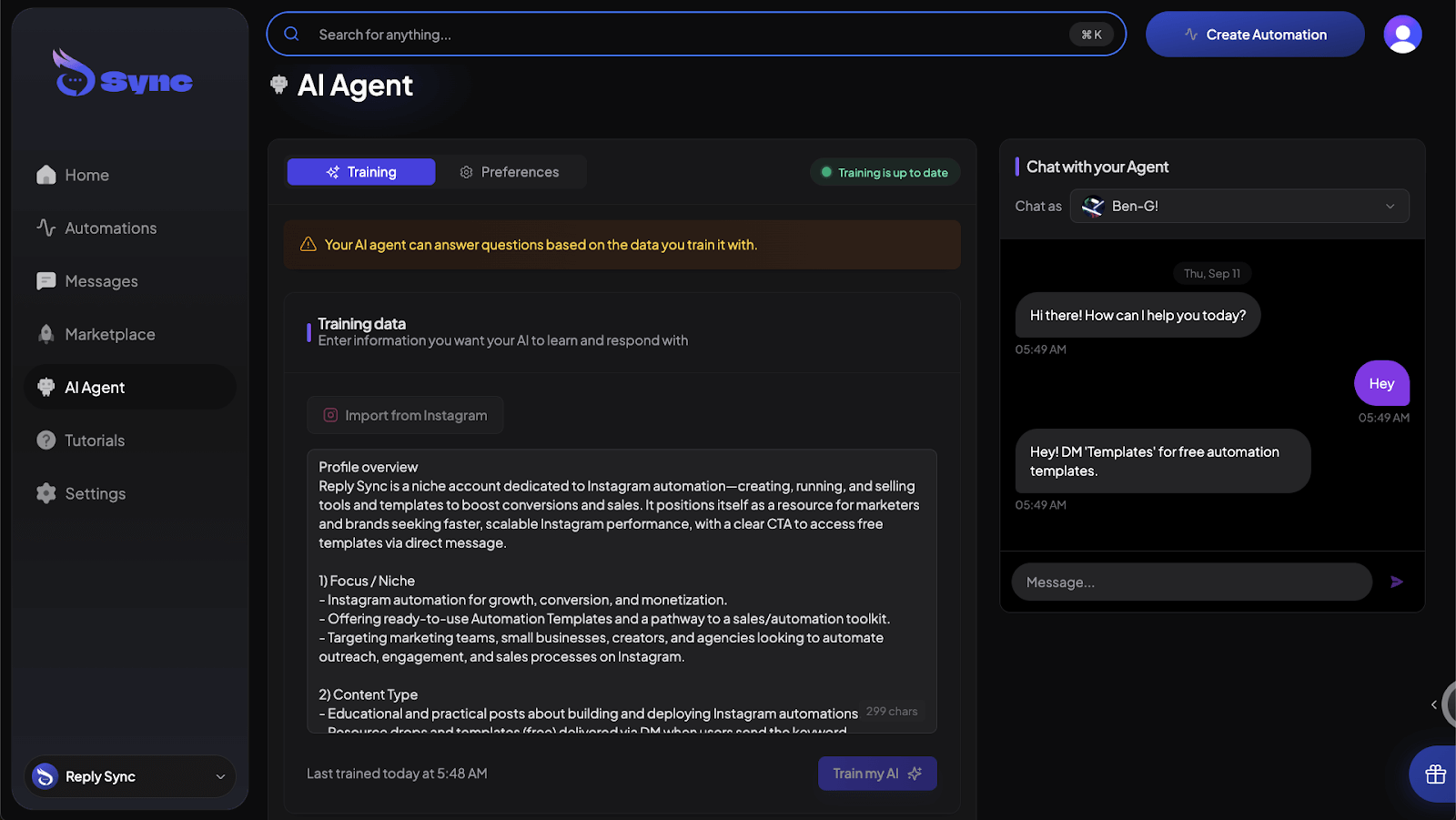The width and height of the screenshot is (1456, 820).
Task: Open the Chat as Ben-G! dropdown
Action: click(1239, 206)
